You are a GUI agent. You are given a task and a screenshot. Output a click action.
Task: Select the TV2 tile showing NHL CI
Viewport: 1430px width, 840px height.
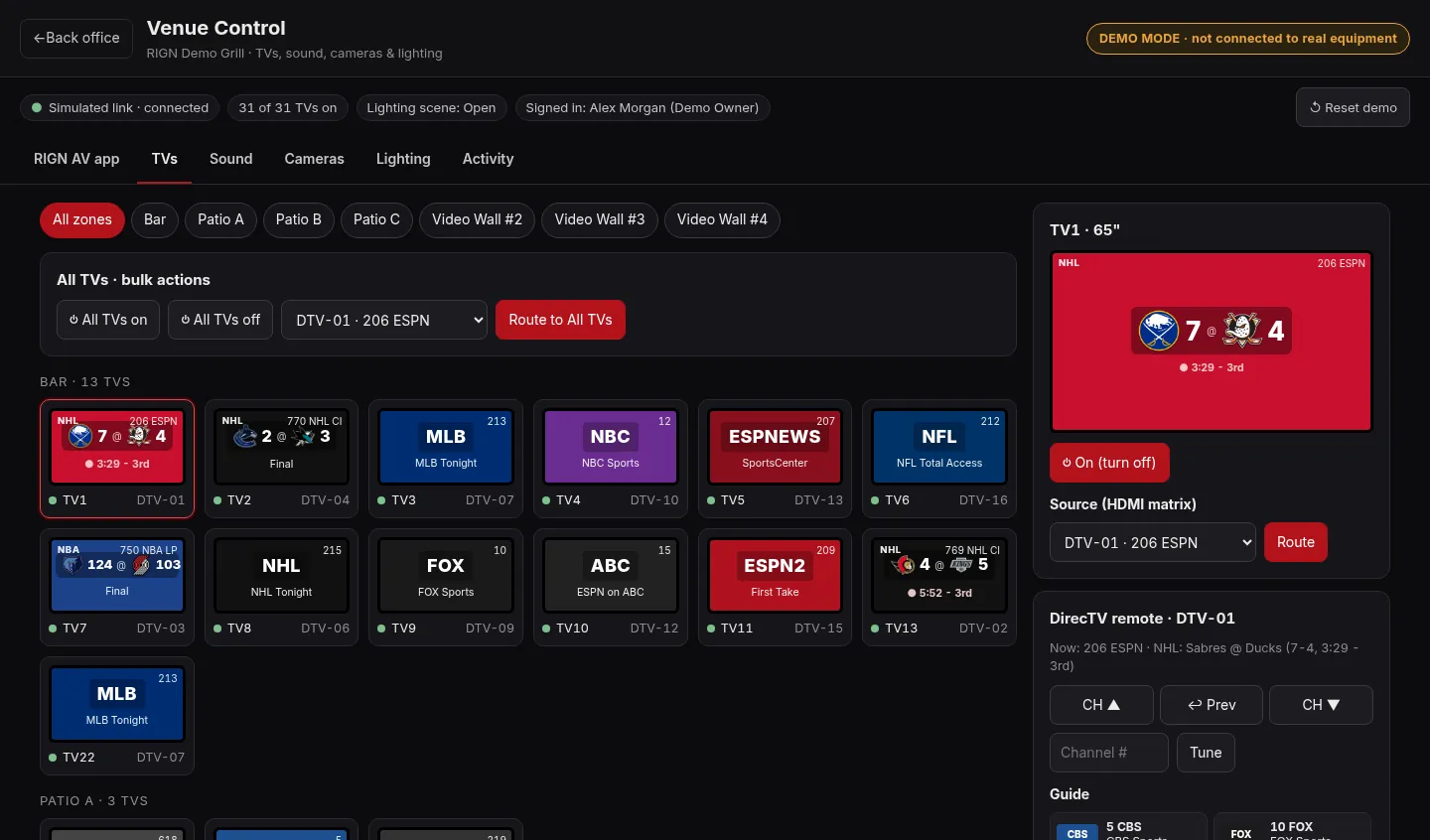[x=282, y=459]
